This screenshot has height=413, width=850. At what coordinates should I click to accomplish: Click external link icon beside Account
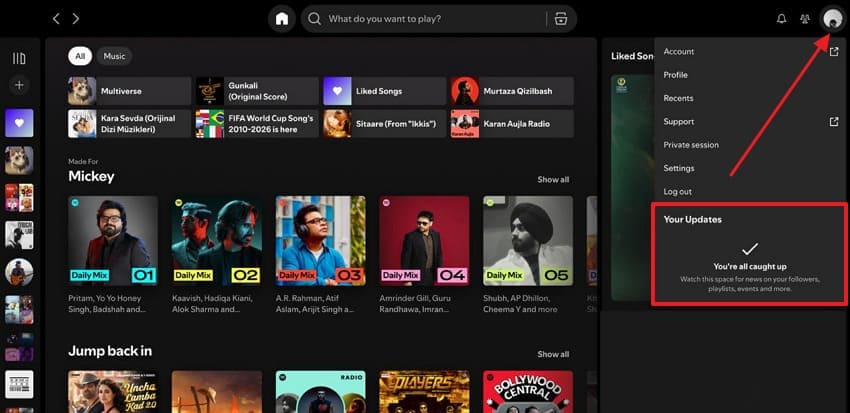click(x=834, y=51)
